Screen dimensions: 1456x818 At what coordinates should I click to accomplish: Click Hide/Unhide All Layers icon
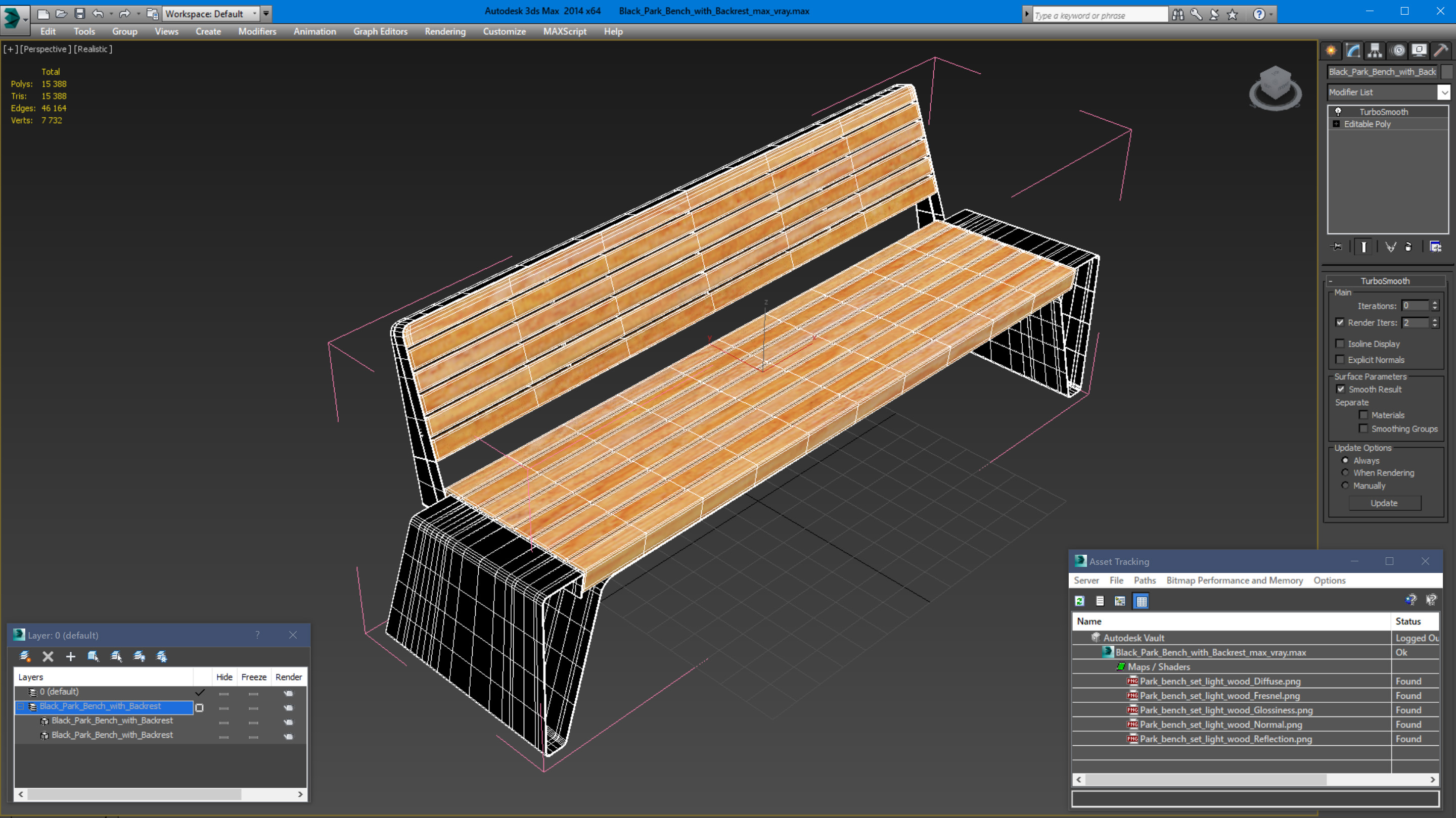coord(139,656)
